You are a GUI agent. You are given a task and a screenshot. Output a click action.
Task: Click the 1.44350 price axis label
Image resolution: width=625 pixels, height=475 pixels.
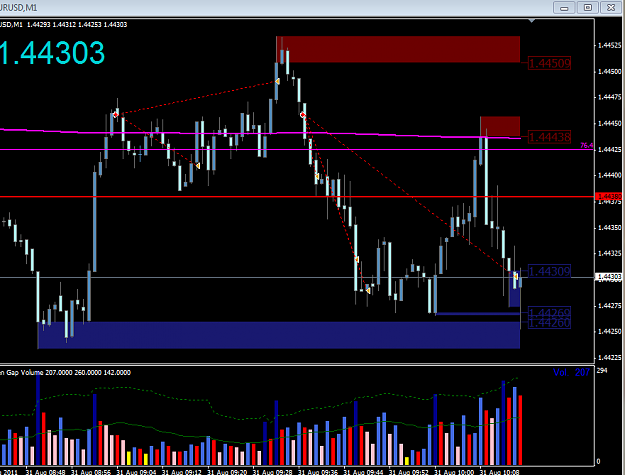(609, 228)
